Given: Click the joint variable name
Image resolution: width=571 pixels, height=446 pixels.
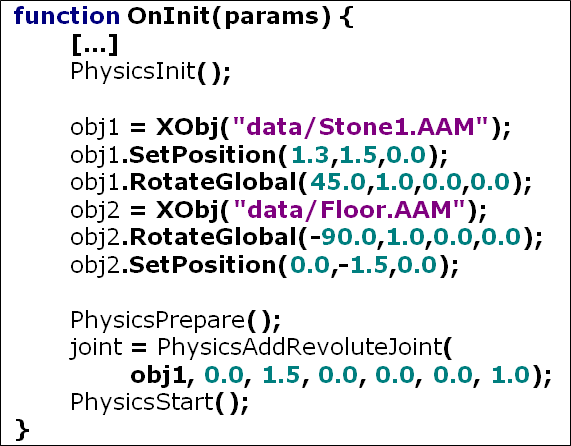Looking at the screenshot, I should tap(96, 347).
